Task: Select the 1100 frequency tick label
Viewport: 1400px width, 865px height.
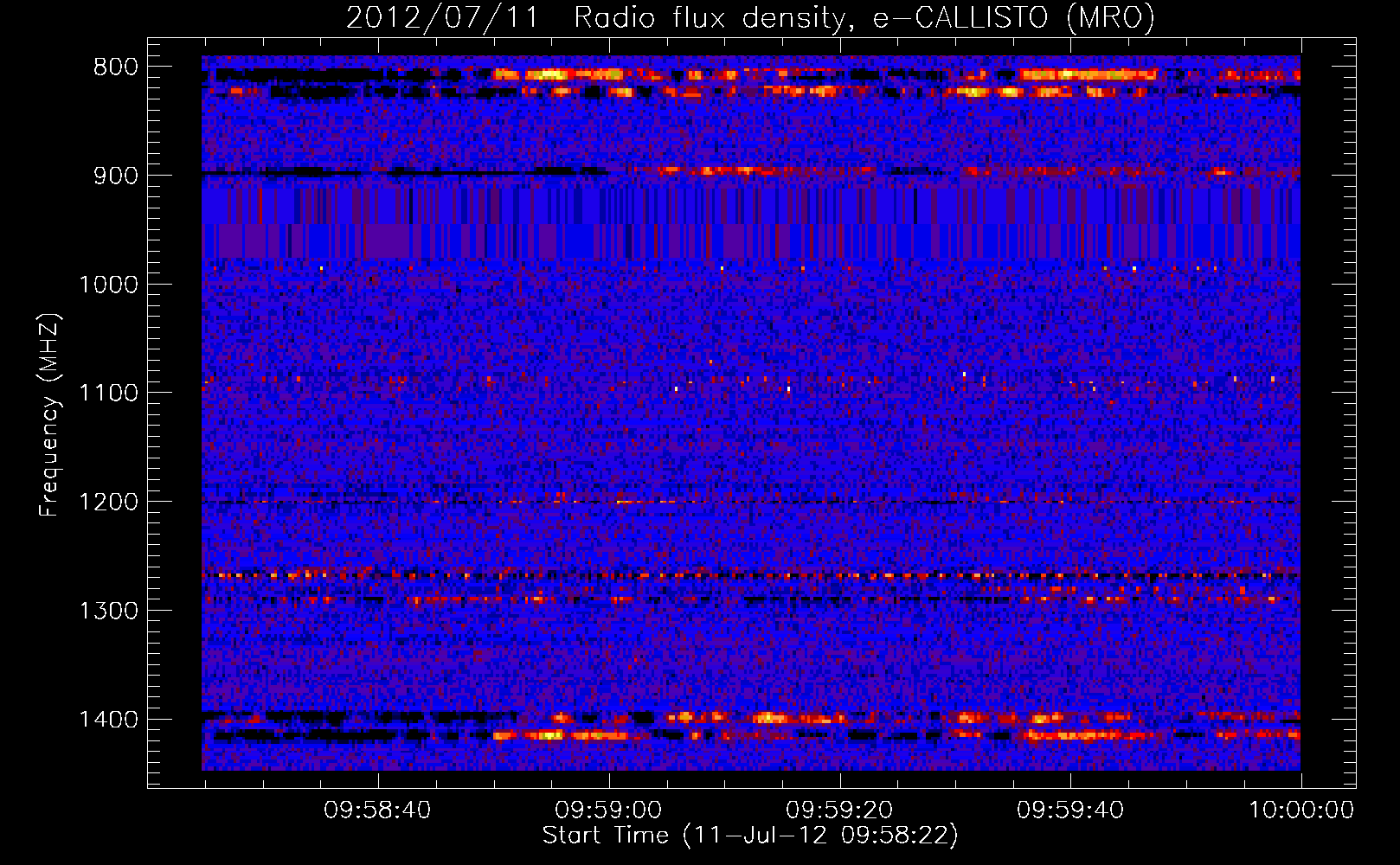Action: pyautogui.click(x=108, y=394)
